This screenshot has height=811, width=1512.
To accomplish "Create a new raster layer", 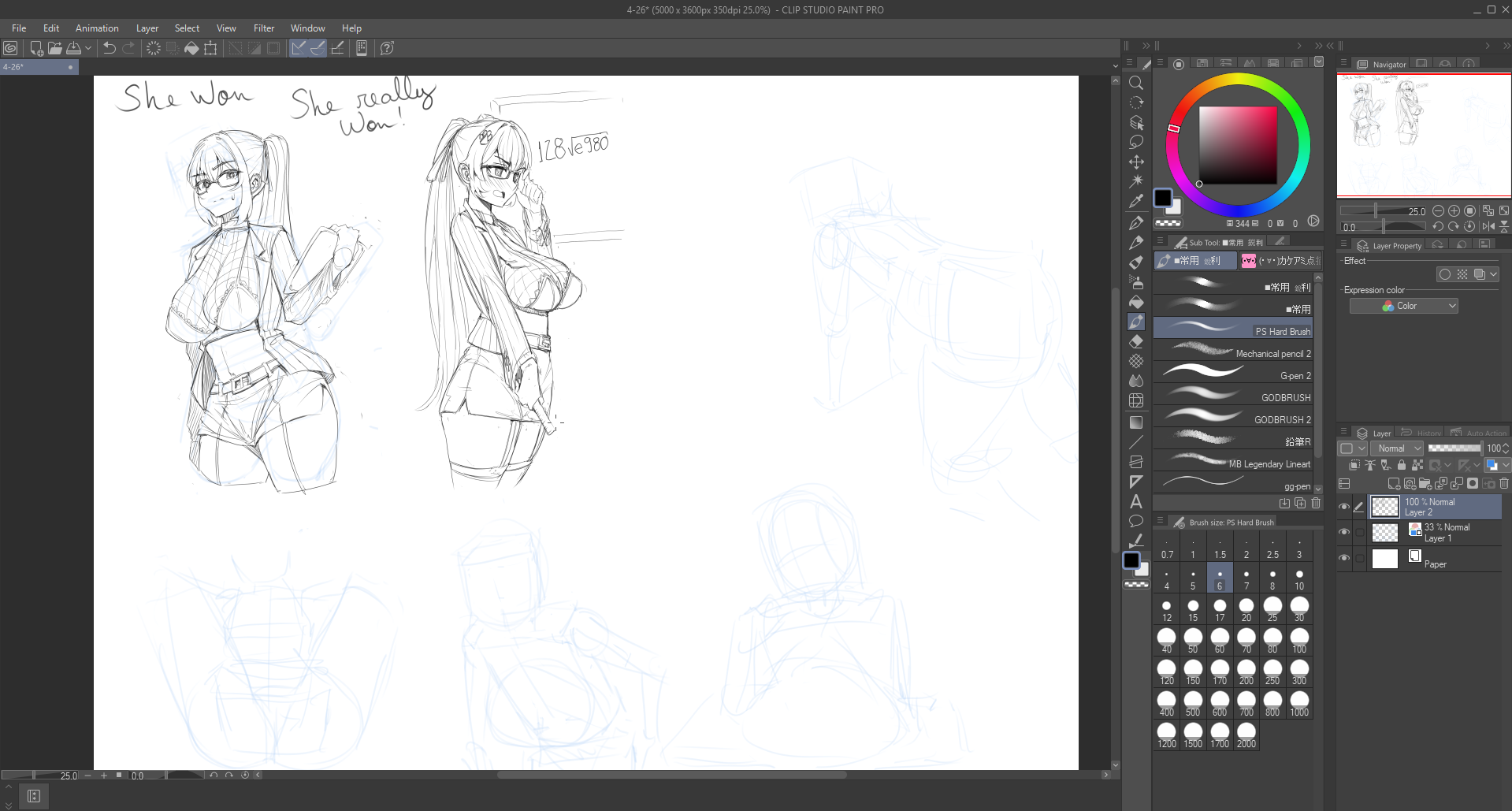I will (1394, 483).
